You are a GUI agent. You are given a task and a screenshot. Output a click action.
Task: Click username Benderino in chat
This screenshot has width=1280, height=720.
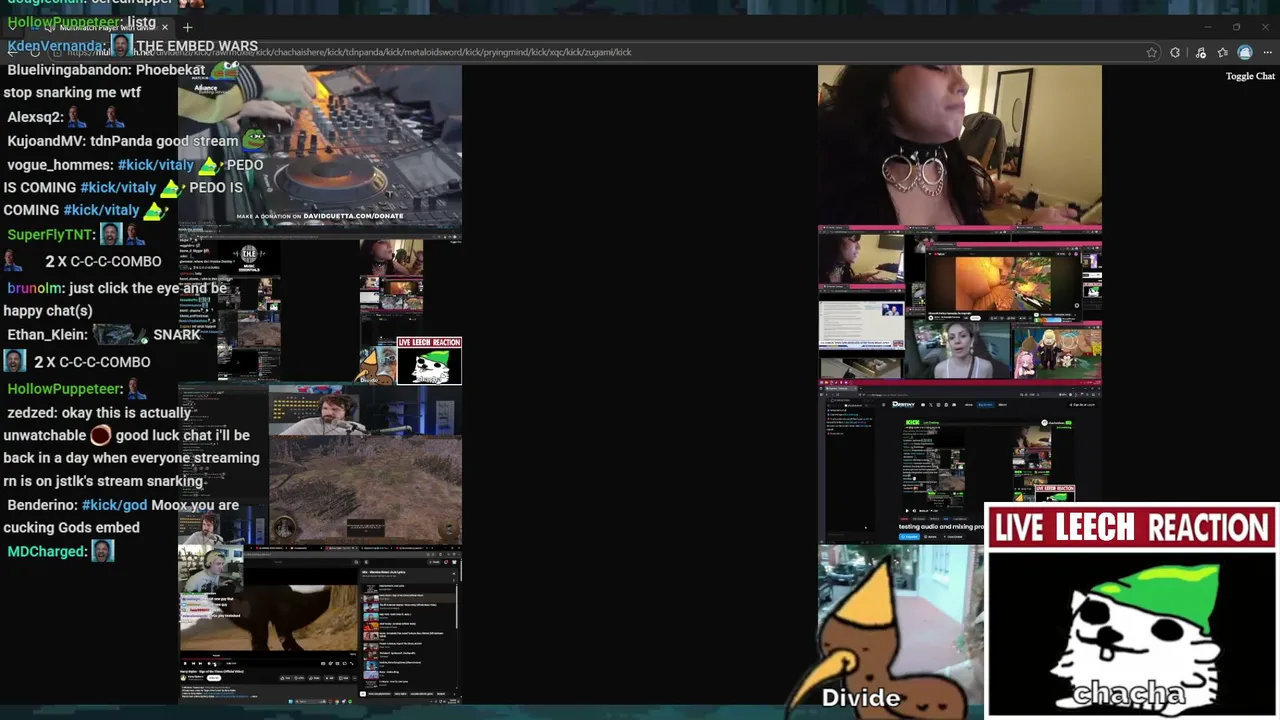click(x=40, y=505)
